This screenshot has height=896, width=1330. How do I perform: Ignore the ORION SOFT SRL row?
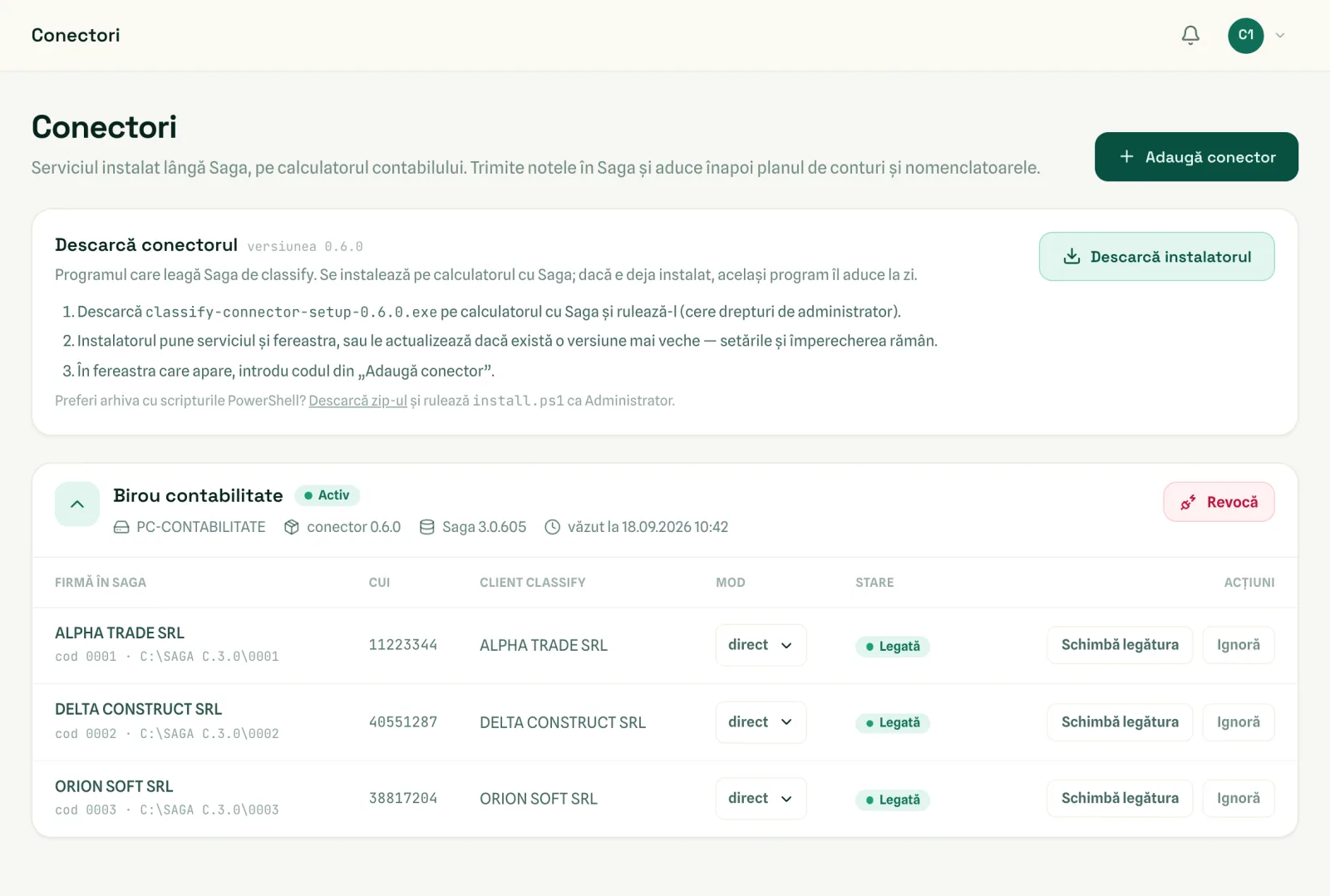[x=1239, y=799]
